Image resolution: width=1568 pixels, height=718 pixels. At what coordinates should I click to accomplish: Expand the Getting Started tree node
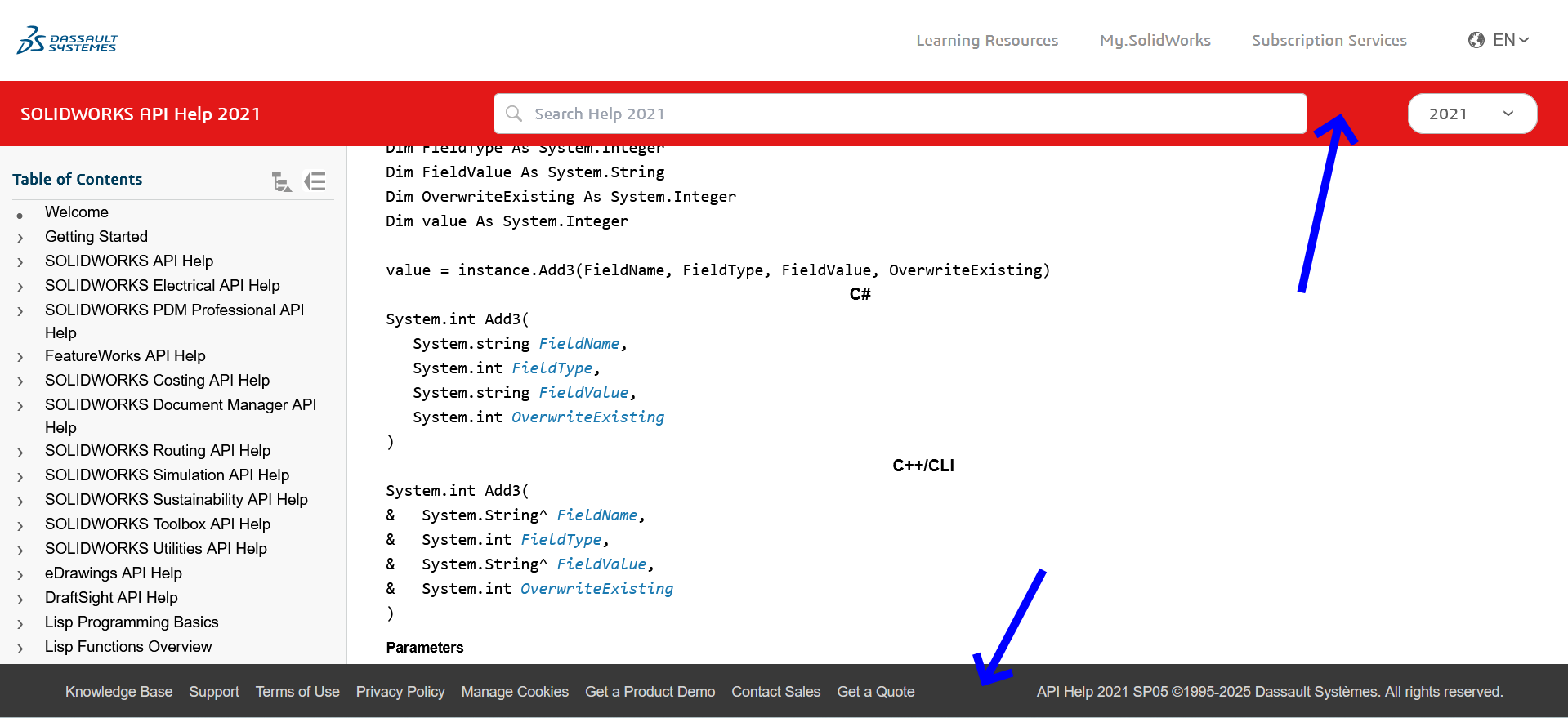[20, 238]
